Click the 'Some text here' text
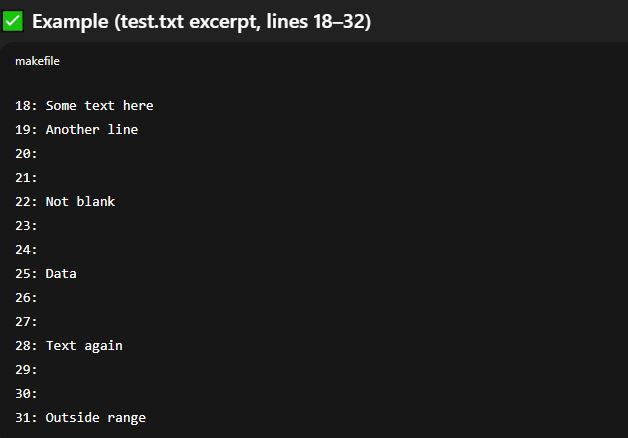628x438 pixels. click(99, 105)
